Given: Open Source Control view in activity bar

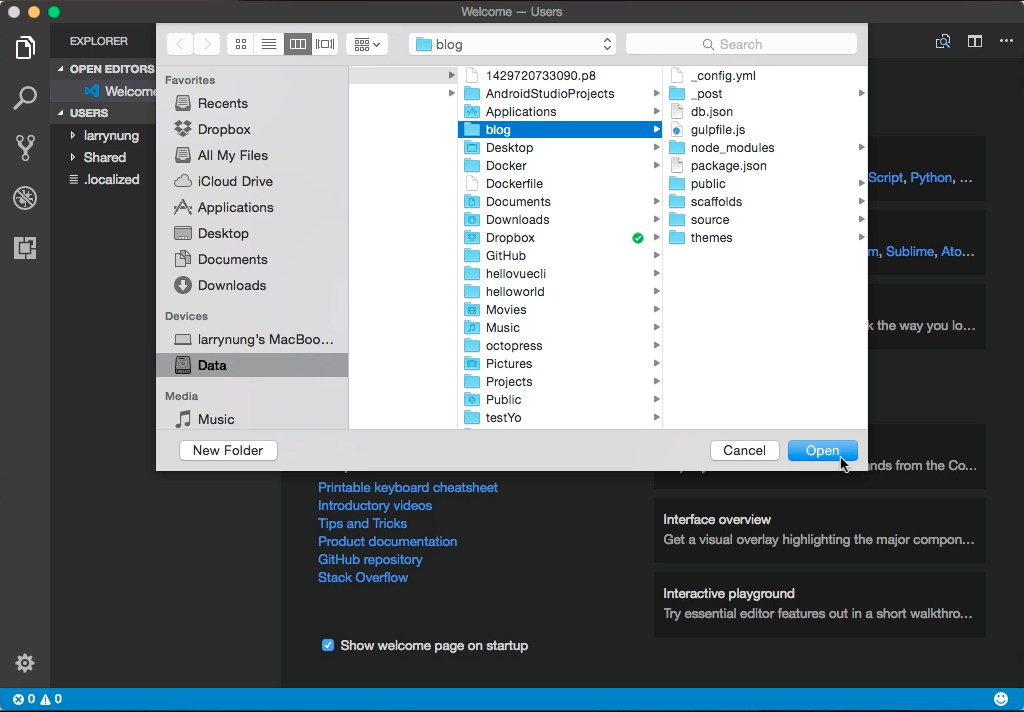Looking at the screenshot, I should tap(25, 148).
